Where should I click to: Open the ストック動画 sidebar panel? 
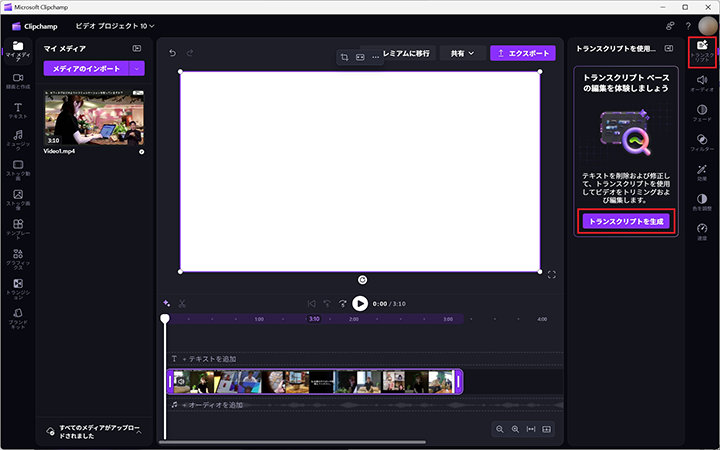click(18, 169)
